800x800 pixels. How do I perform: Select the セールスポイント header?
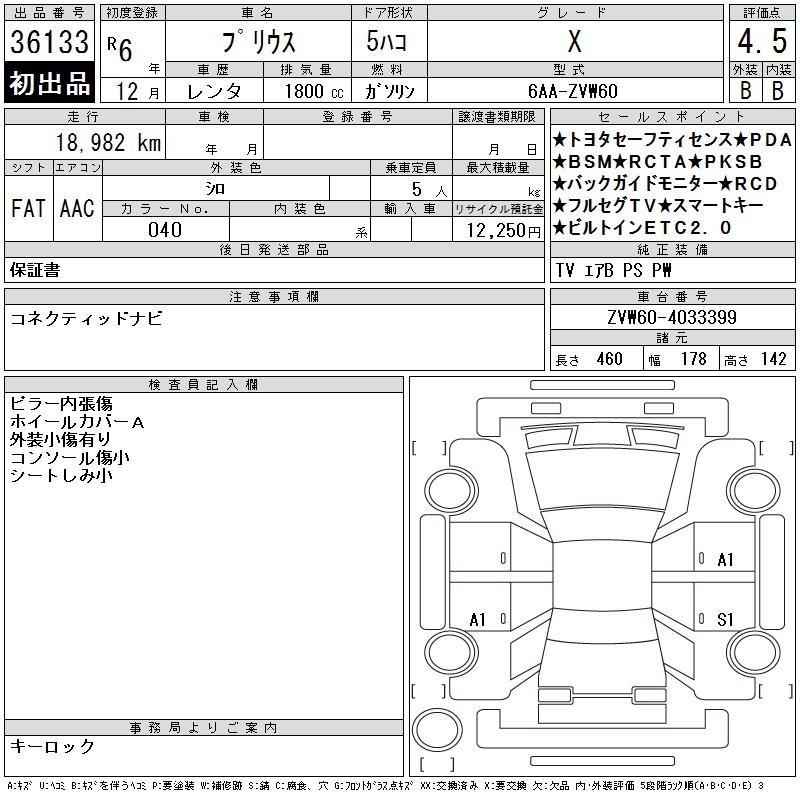coord(672,116)
